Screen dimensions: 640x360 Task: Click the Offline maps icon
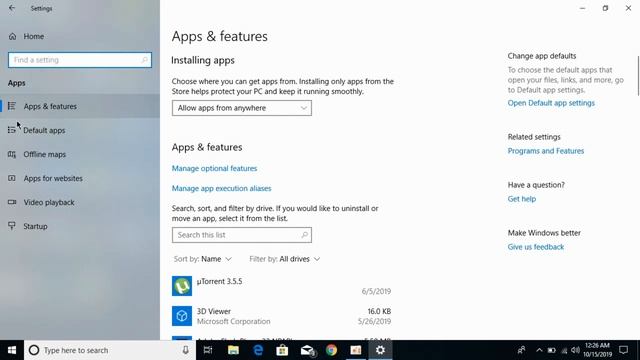coord(12,154)
